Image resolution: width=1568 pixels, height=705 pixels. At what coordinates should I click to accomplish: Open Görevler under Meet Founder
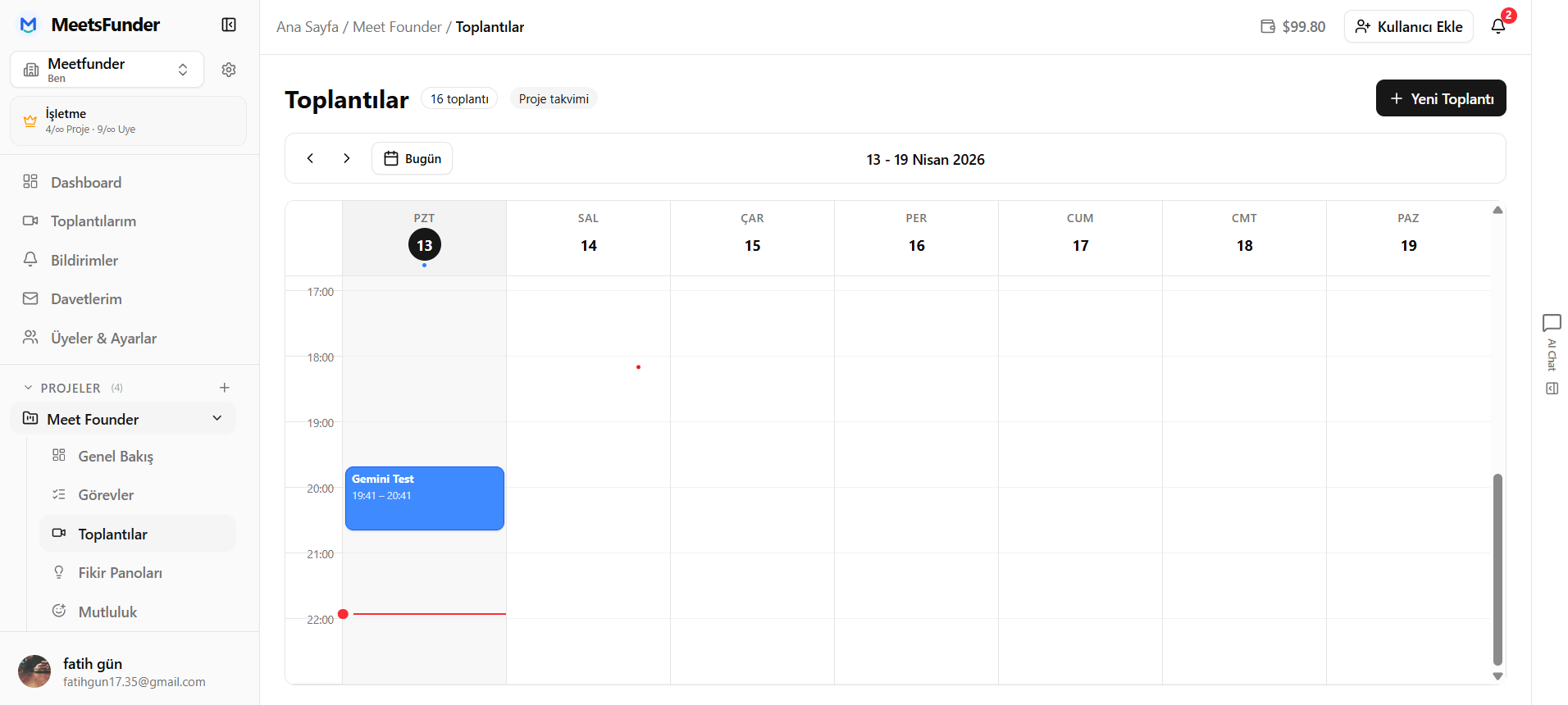pos(106,494)
